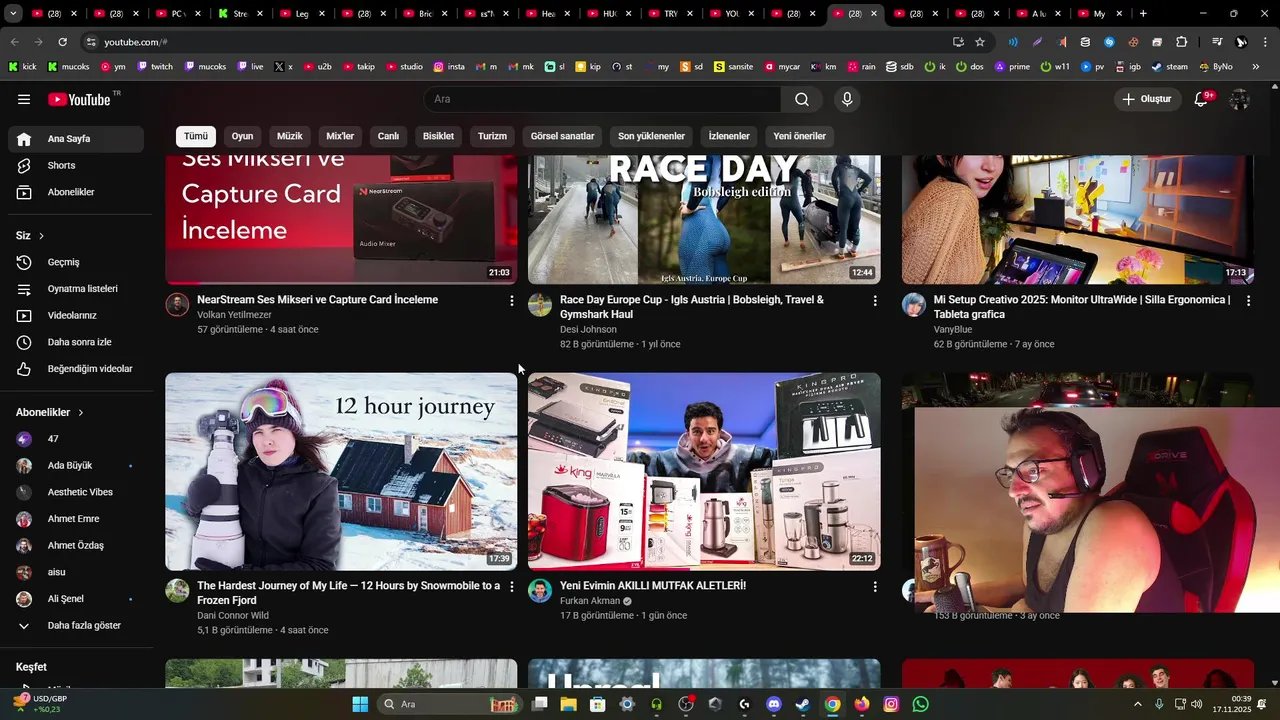
Task: Open the notifications bell
Action: [1202, 99]
